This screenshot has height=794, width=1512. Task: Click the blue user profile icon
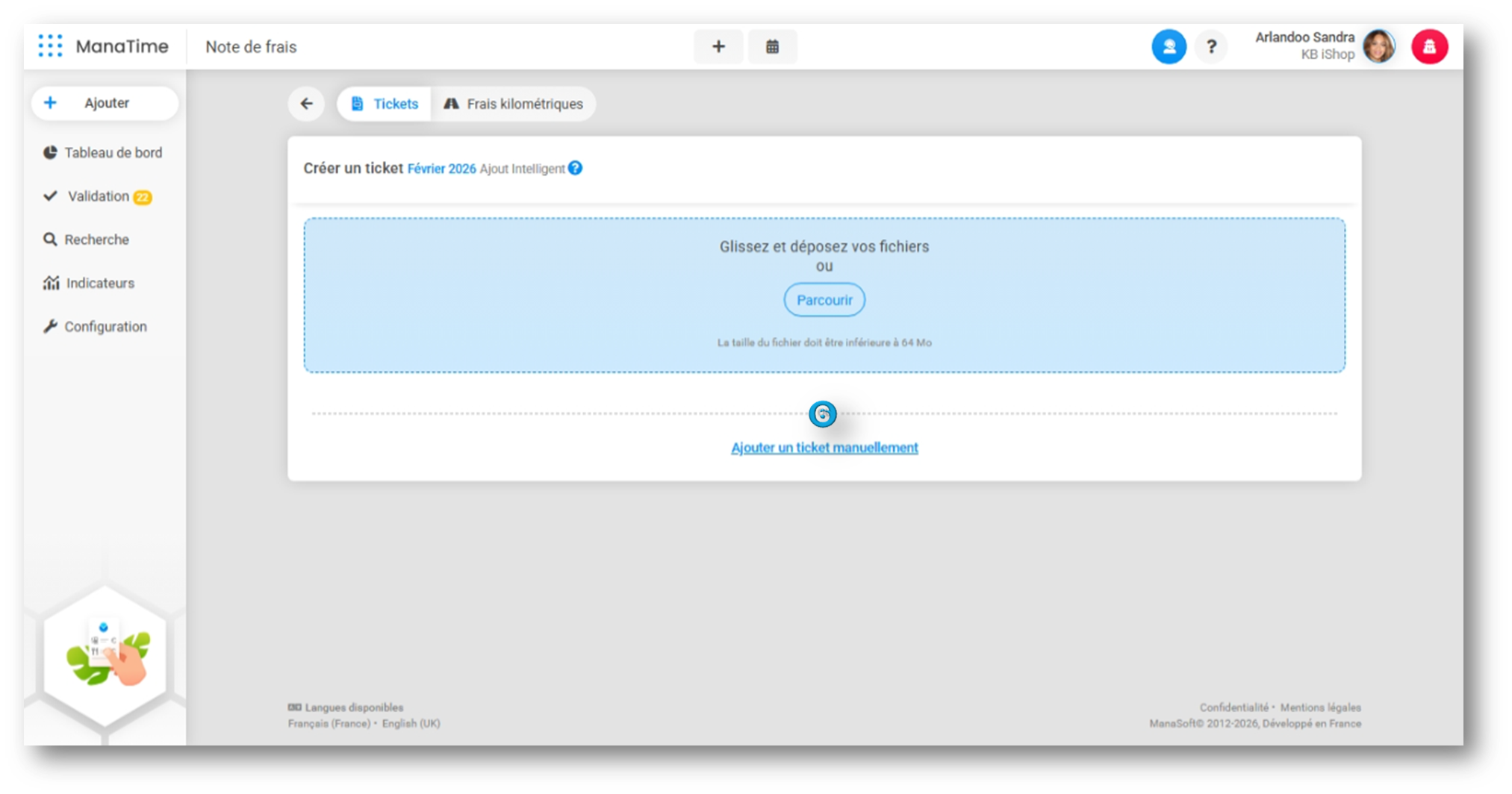pyautogui.click(x=1169, y=47)
